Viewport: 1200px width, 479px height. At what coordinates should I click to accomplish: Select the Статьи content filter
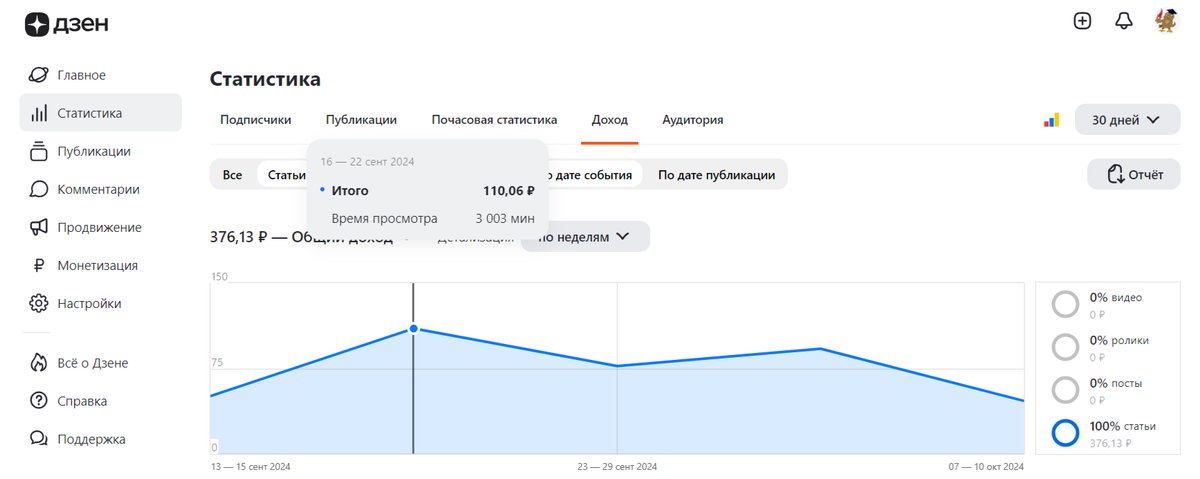pyautogui.click(x=286, y=175)
